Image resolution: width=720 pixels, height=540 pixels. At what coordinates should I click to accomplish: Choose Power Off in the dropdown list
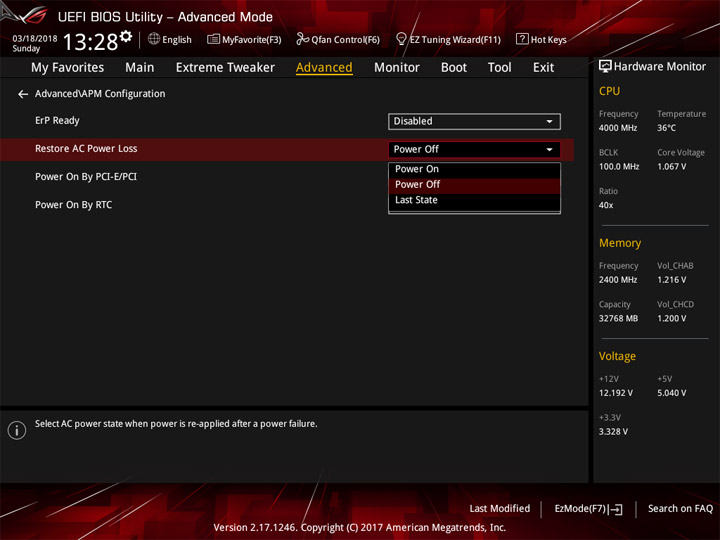[x=474, y=185]
